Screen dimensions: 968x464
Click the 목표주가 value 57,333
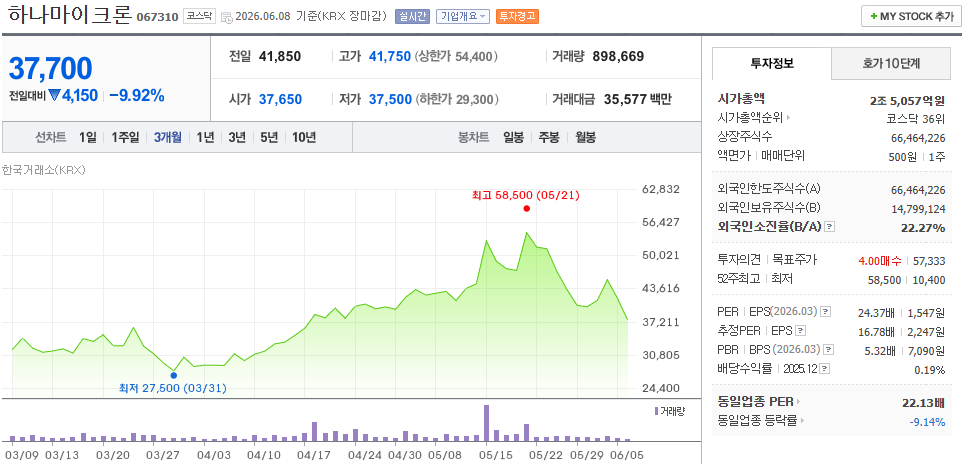click(929, 262)
